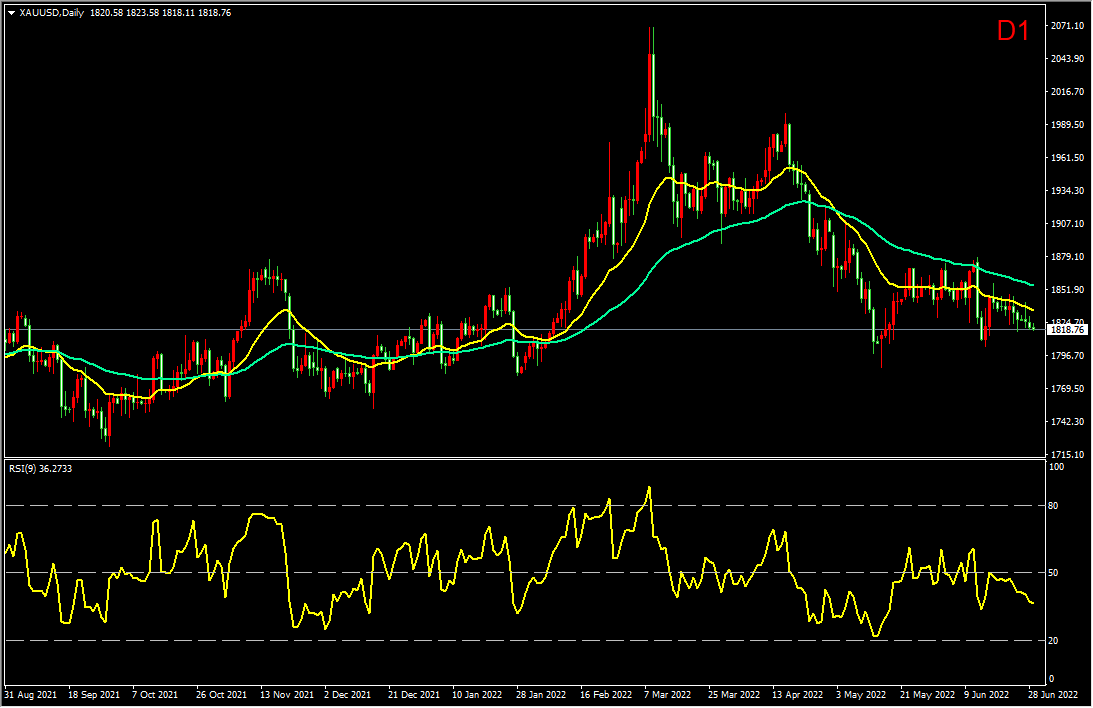Click the OHLC values 1820.58 1823.58 1818.11 1818.76
The height and width of the screenshot is (708, 1093).
coord(160,13)
